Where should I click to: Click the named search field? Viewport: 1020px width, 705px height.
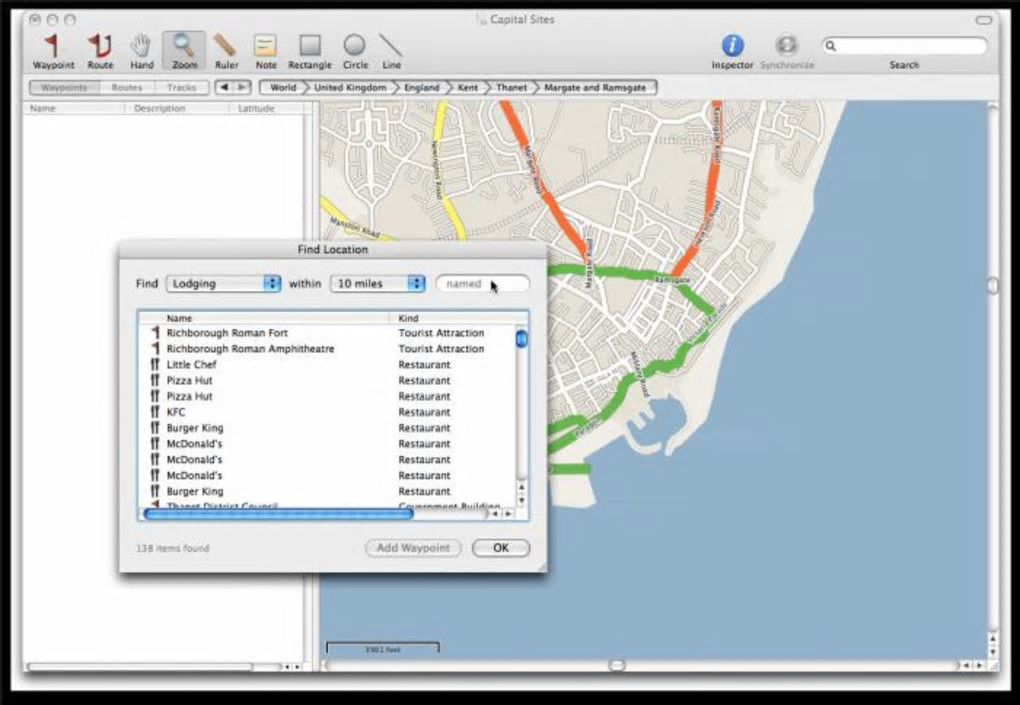coord(482,284)
